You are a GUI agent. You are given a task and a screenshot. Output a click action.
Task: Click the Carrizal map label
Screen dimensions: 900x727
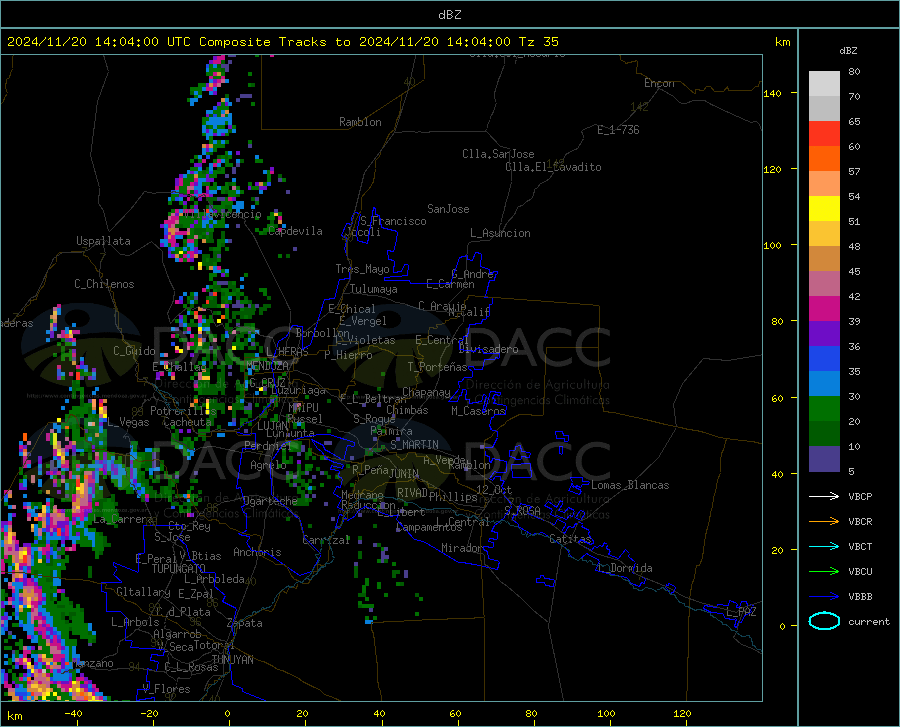point(326,540)
